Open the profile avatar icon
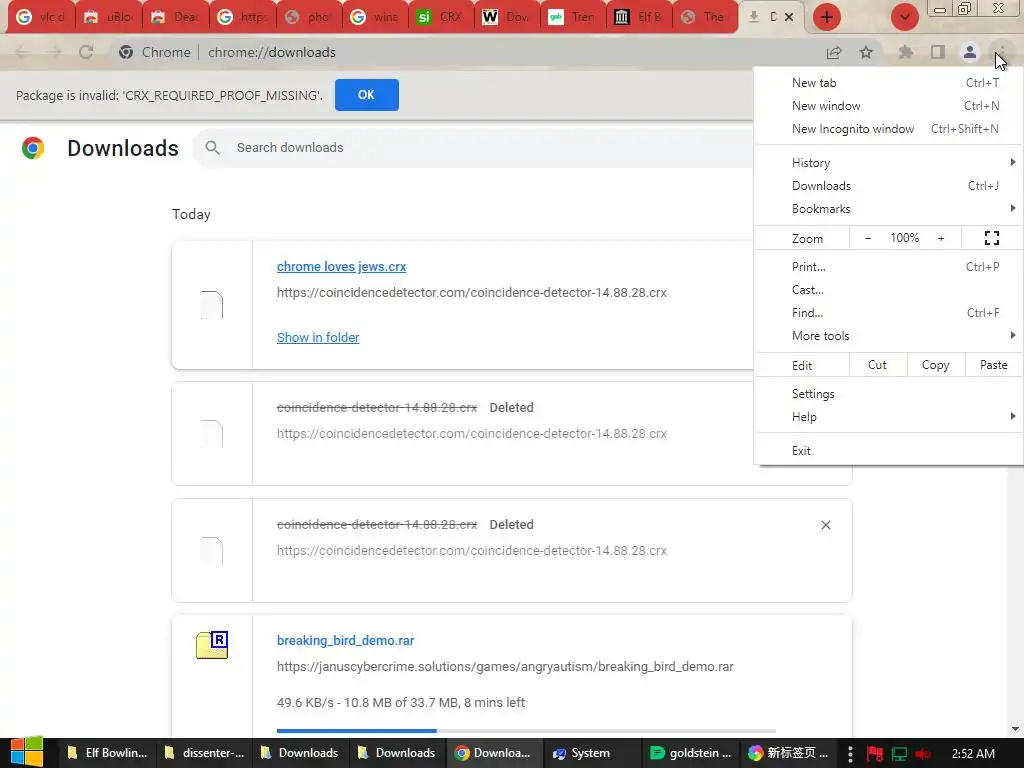 click(970, 52)
